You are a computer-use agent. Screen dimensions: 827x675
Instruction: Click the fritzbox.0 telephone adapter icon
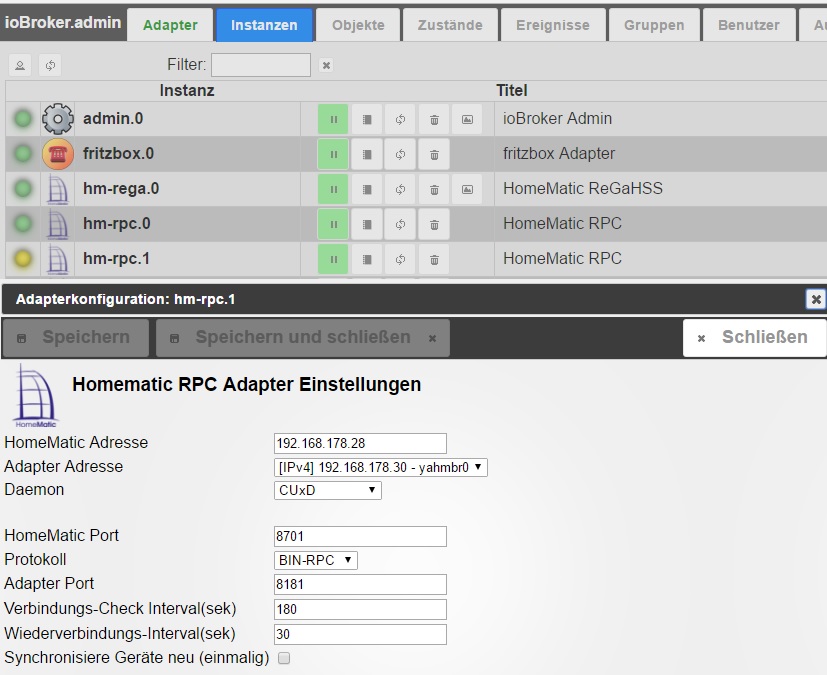click(x=57, y=154)
